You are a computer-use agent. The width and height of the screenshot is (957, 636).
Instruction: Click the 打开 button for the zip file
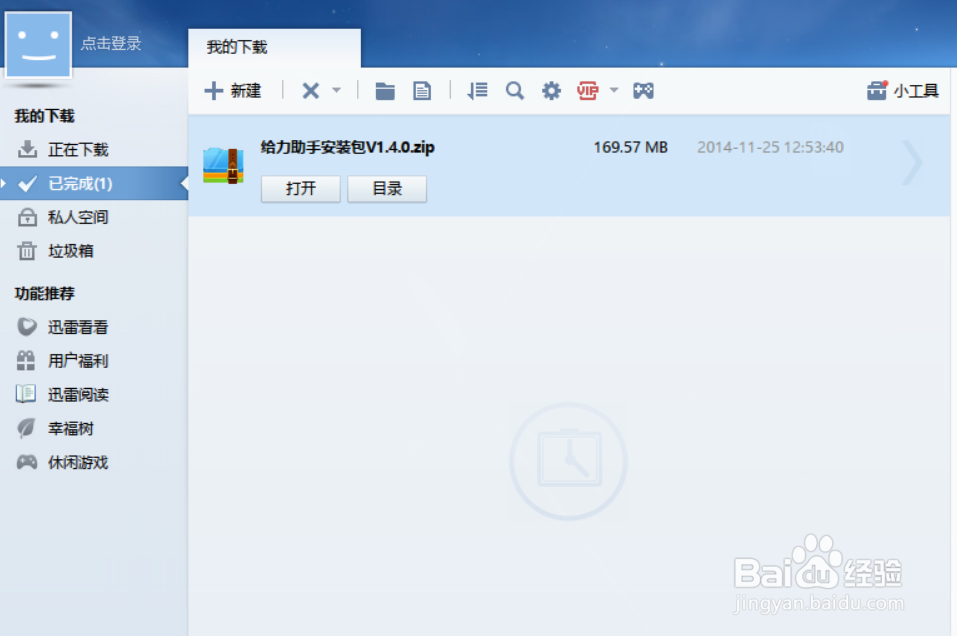click(x=301, y=189)
